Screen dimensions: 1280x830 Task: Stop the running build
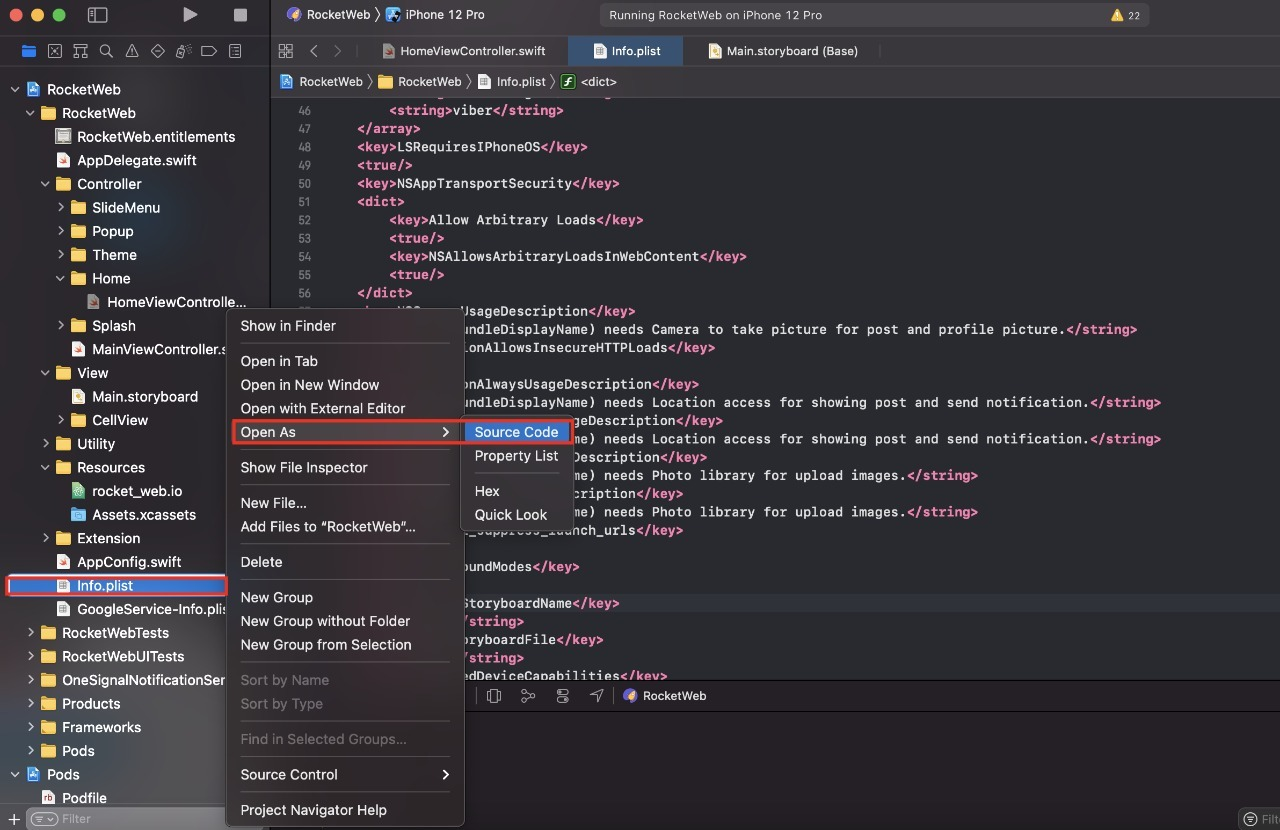click(x=240, y=15)
